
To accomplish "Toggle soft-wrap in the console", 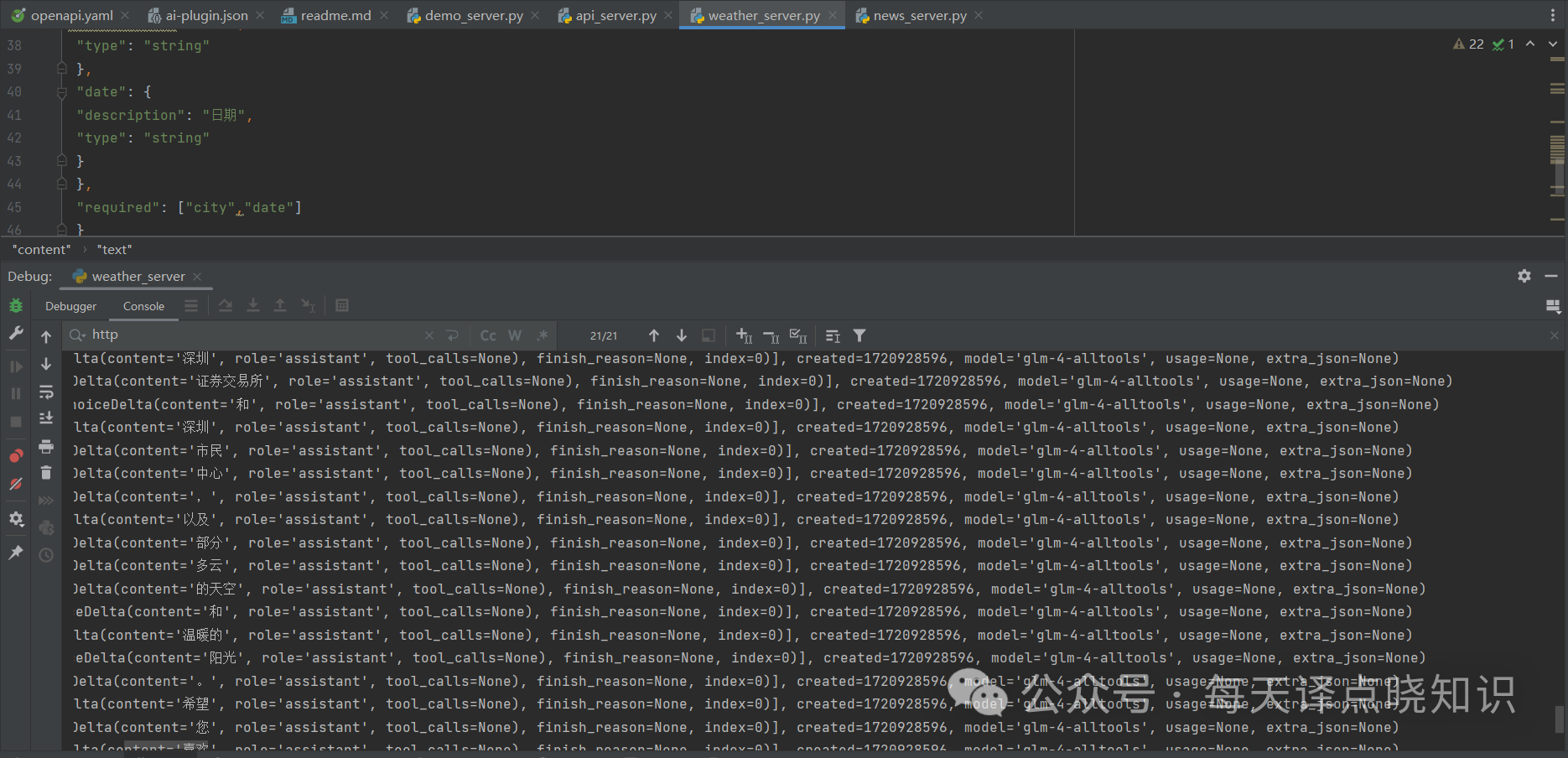I will pyautogui.click(x=46, y=392).
